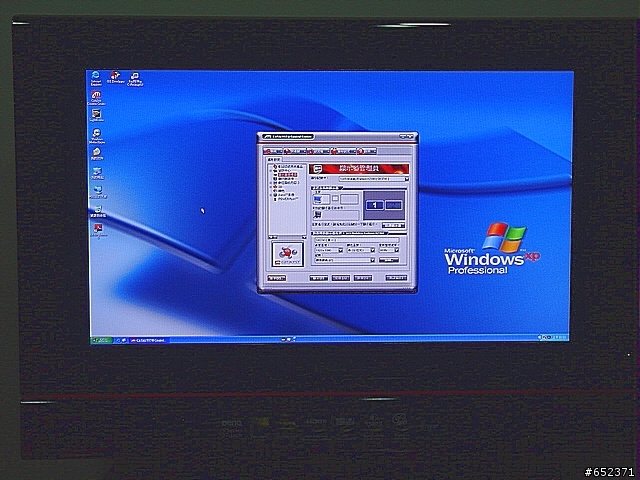
Task: Select the second display in the layout preview
Action: [x=393, y=205]
